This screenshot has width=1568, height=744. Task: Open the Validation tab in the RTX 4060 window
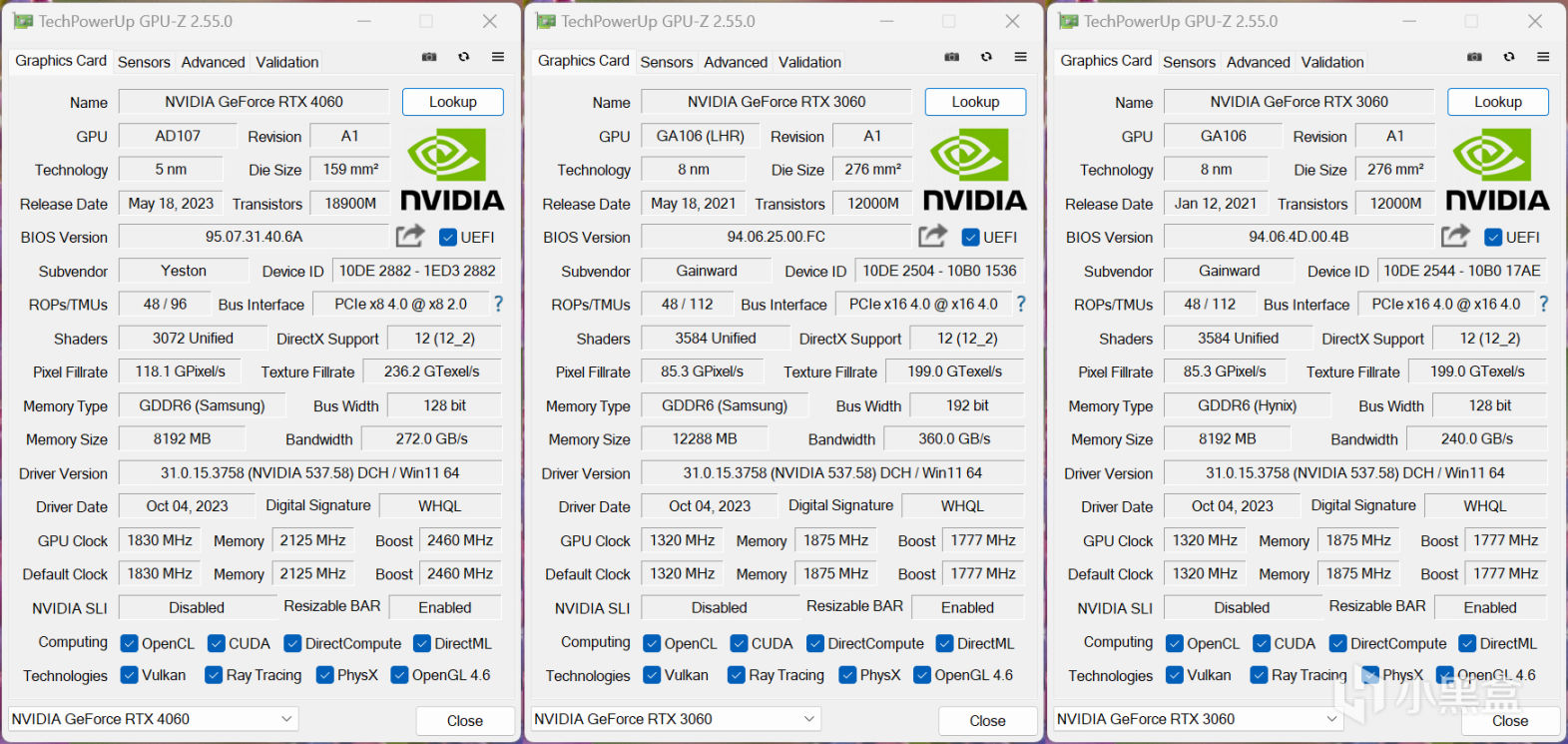point(287,62)
